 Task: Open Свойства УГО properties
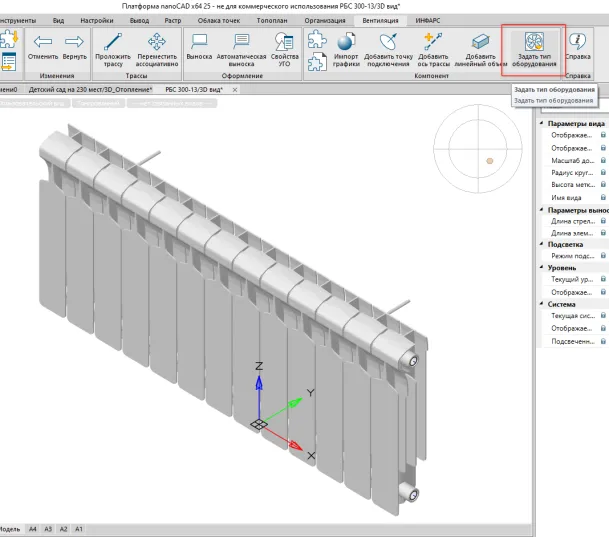pyautogui.click(x=285, y=43)
